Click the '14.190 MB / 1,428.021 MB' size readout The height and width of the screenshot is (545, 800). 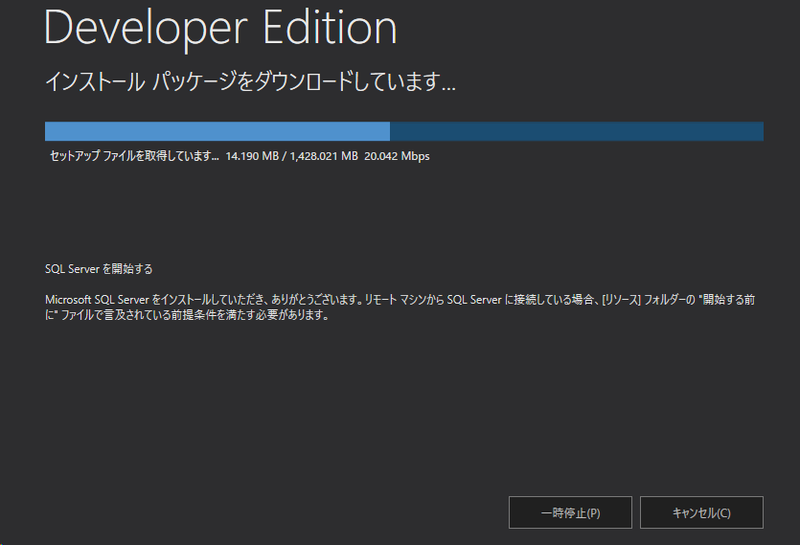click(292, 156)
